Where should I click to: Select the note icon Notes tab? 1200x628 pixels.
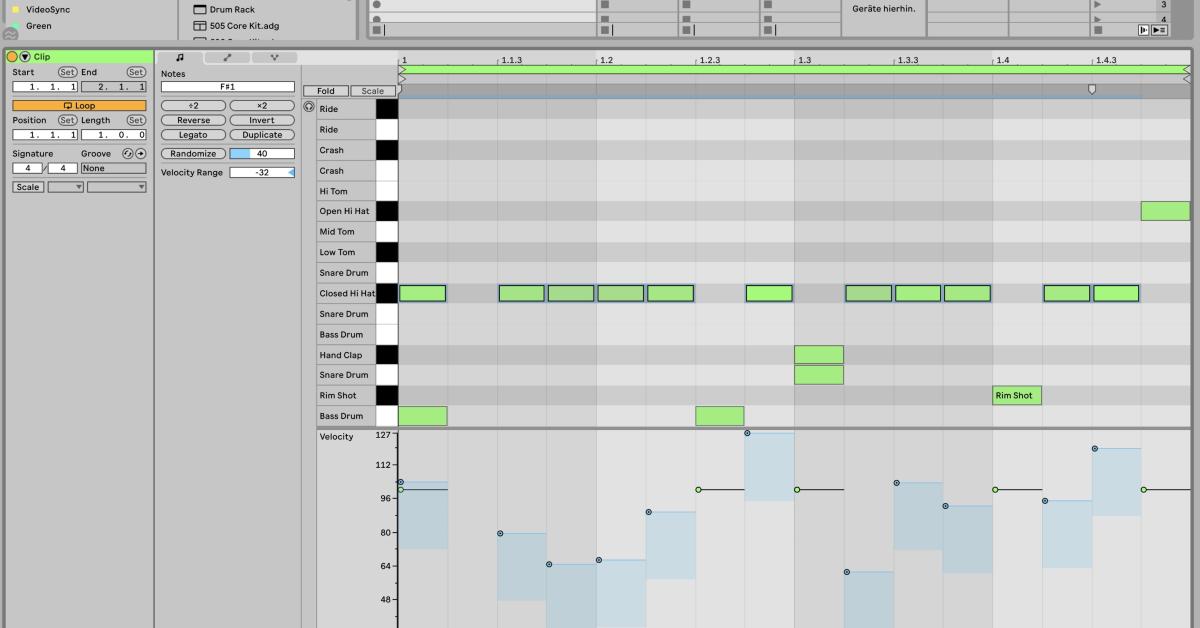(x=180, y=58)
